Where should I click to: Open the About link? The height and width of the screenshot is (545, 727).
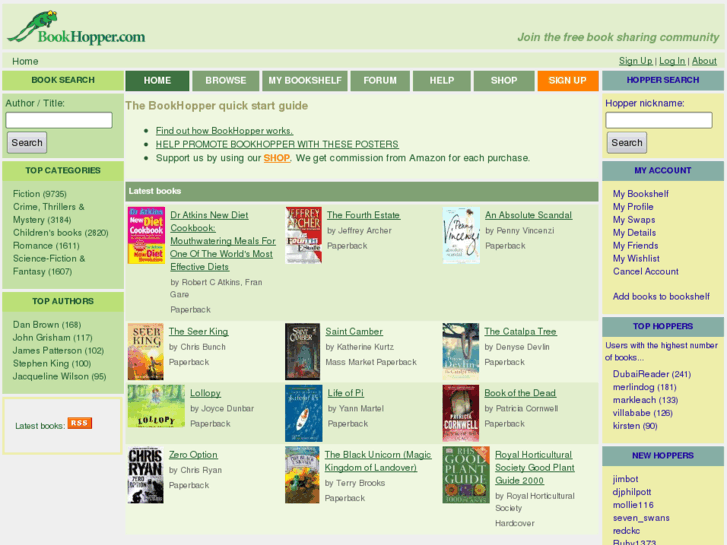click(704, 61)
